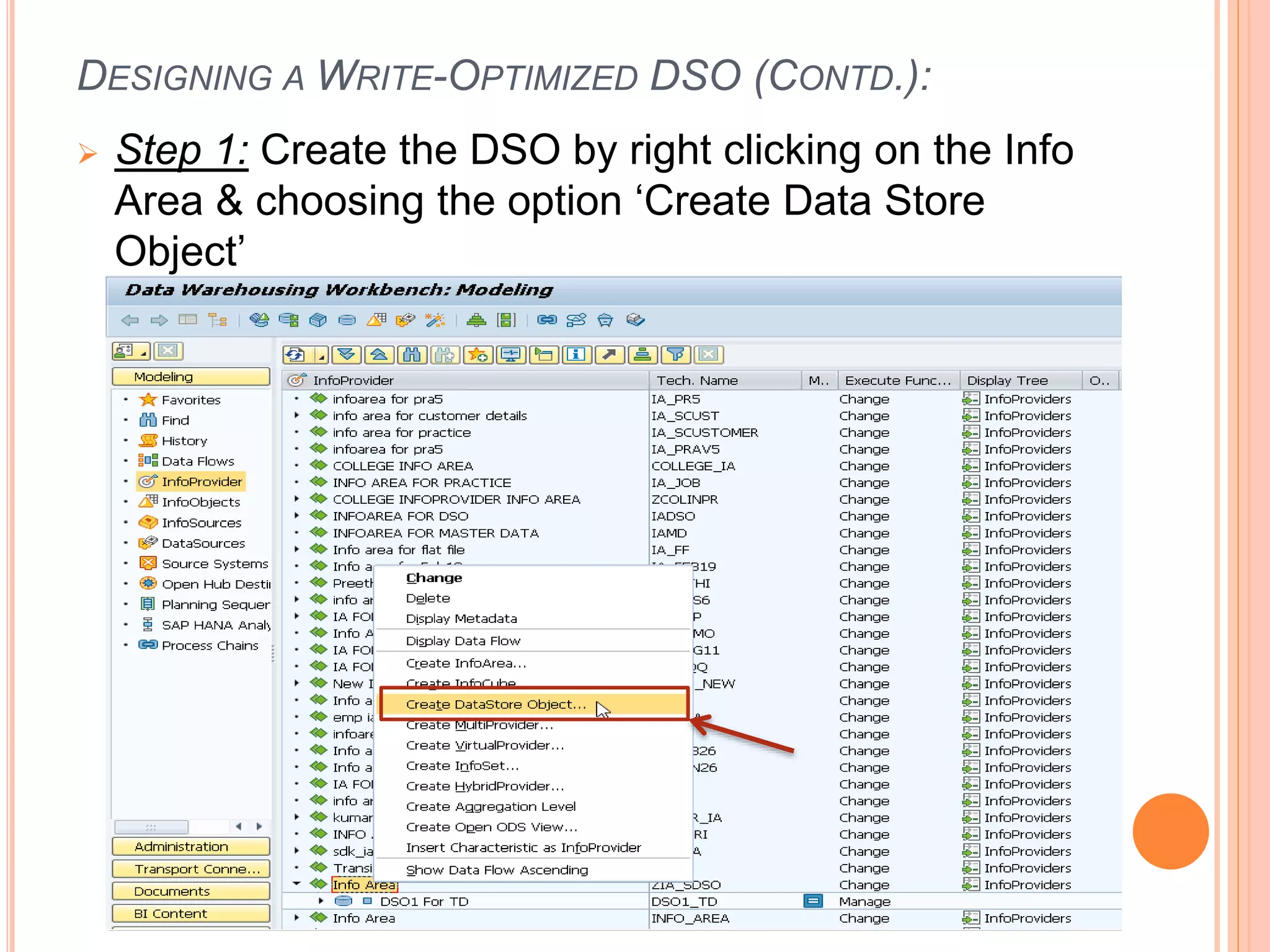Expand 'INFOAREA FOR DSO' tree node
1270x952 pixels.
pos(296,516)
